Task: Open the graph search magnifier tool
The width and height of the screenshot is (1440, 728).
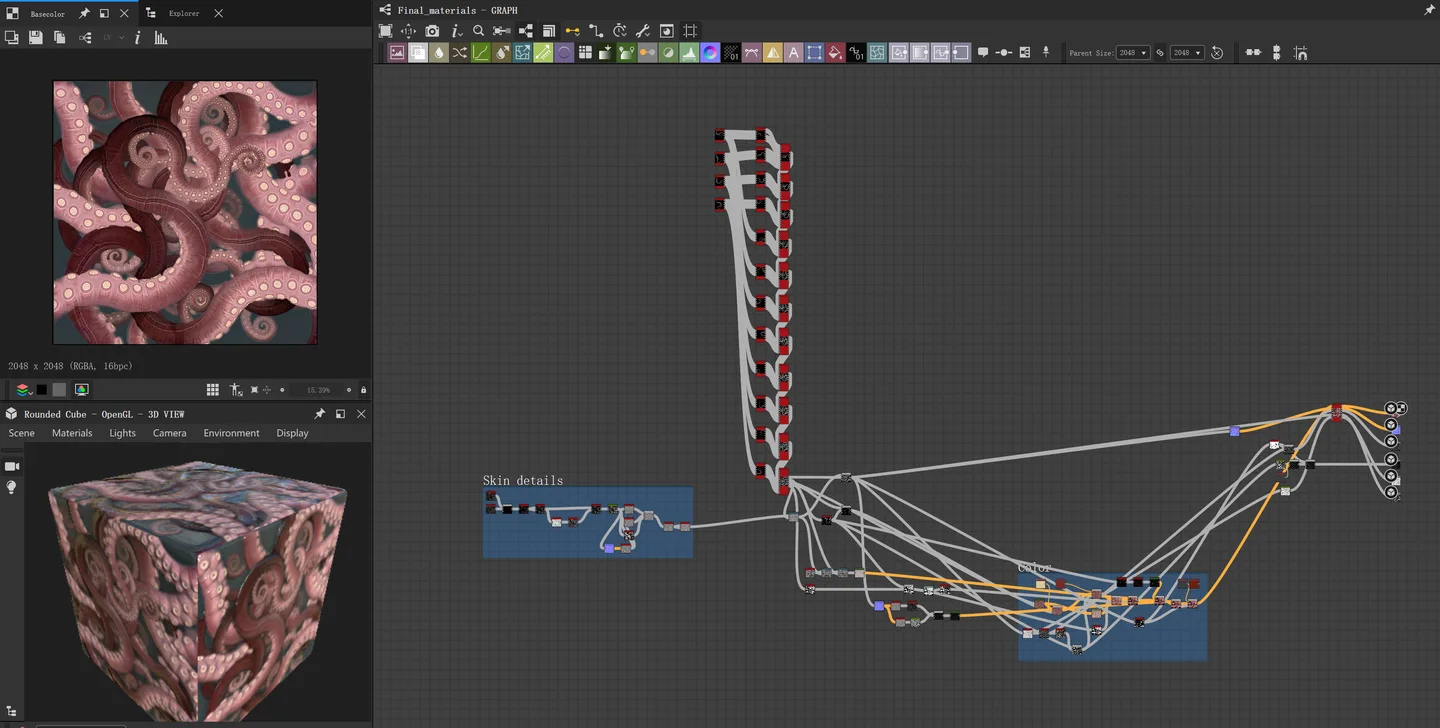Action: pos(478,31)
